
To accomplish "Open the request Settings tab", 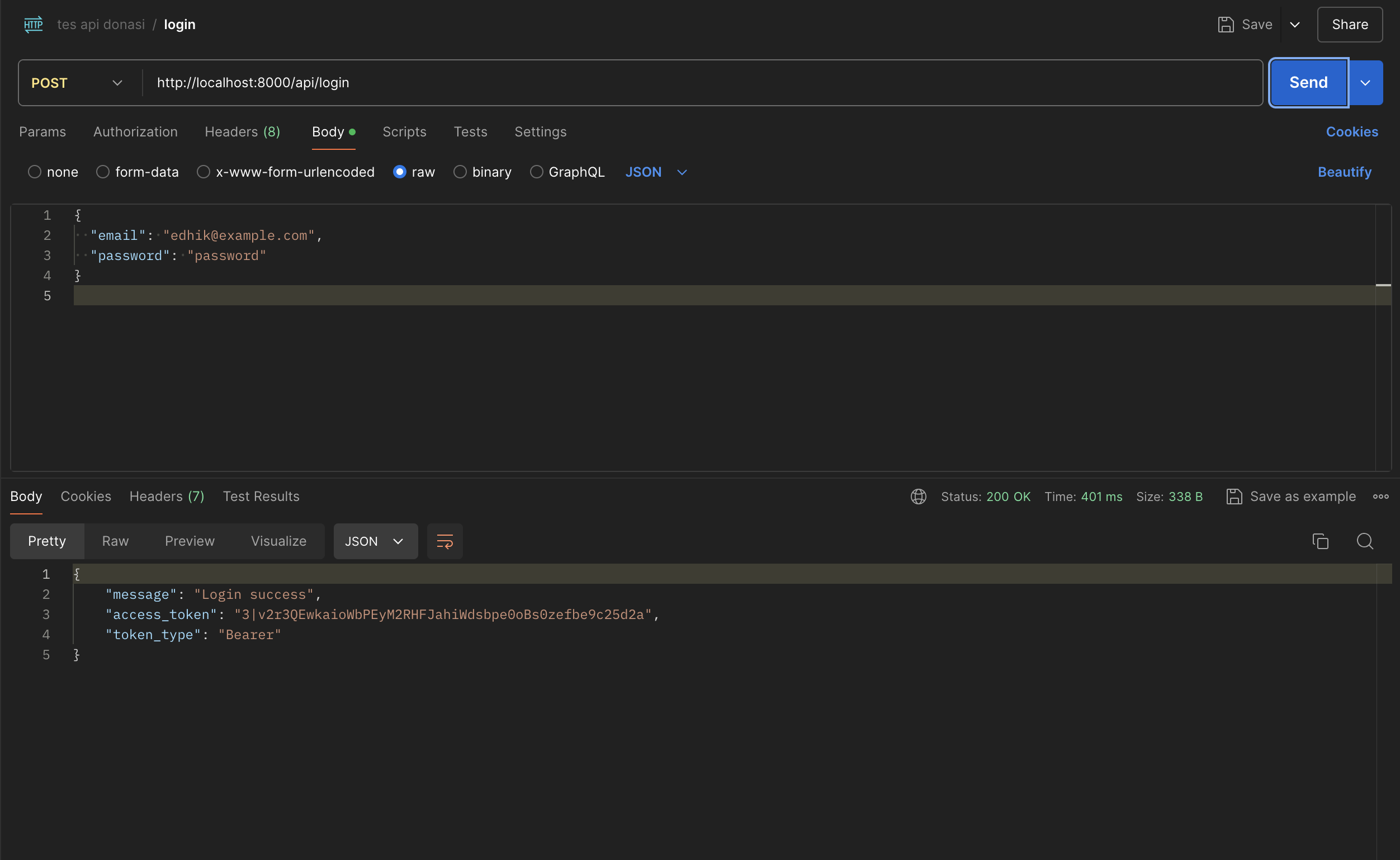I will click(540, 132).
